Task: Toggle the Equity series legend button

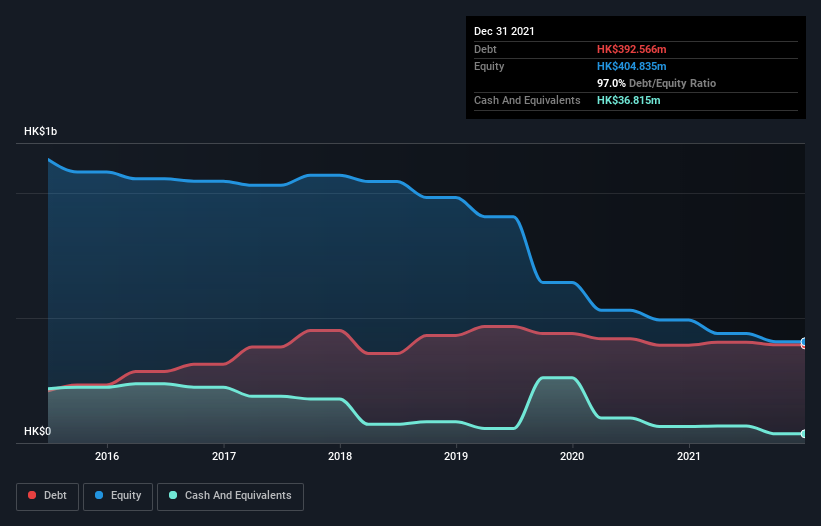Action: tap(118, 496)
